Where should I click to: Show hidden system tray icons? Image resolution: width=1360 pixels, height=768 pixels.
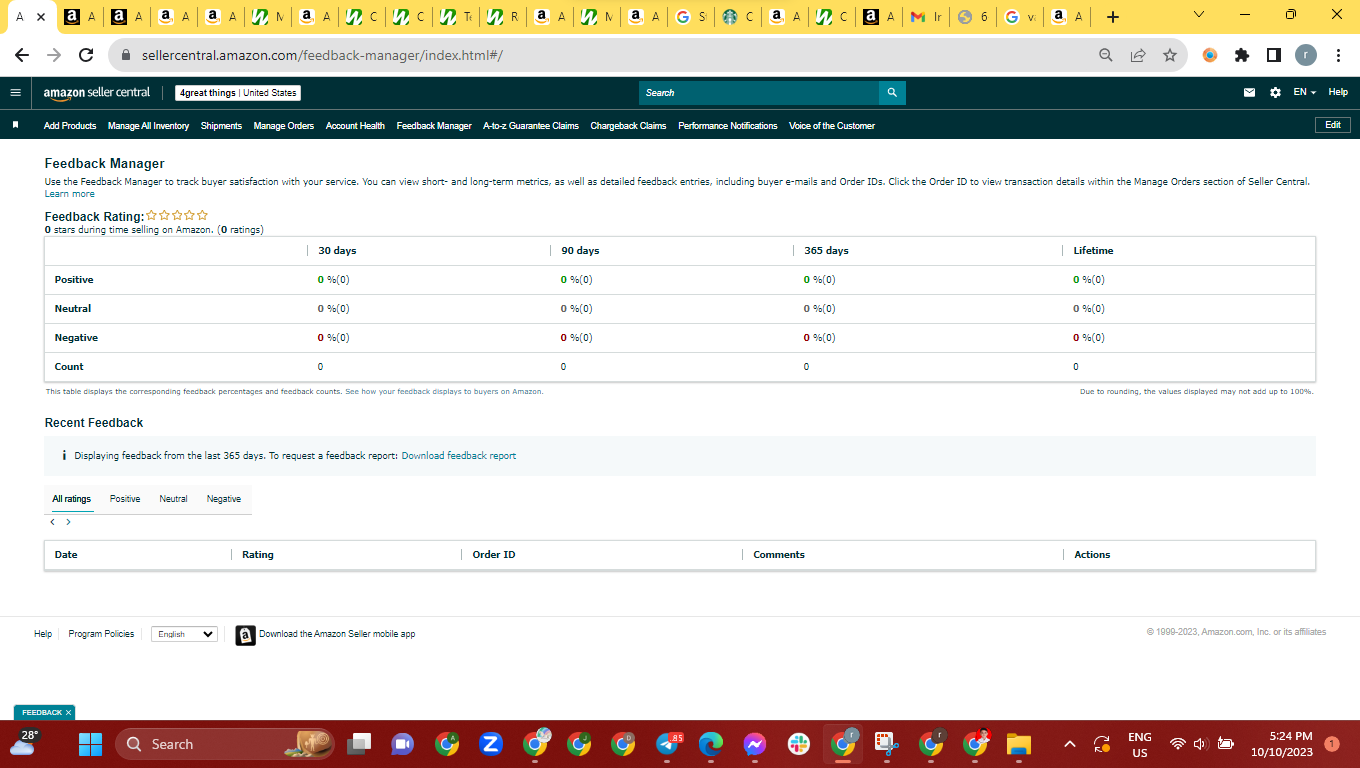(1070, 744)
